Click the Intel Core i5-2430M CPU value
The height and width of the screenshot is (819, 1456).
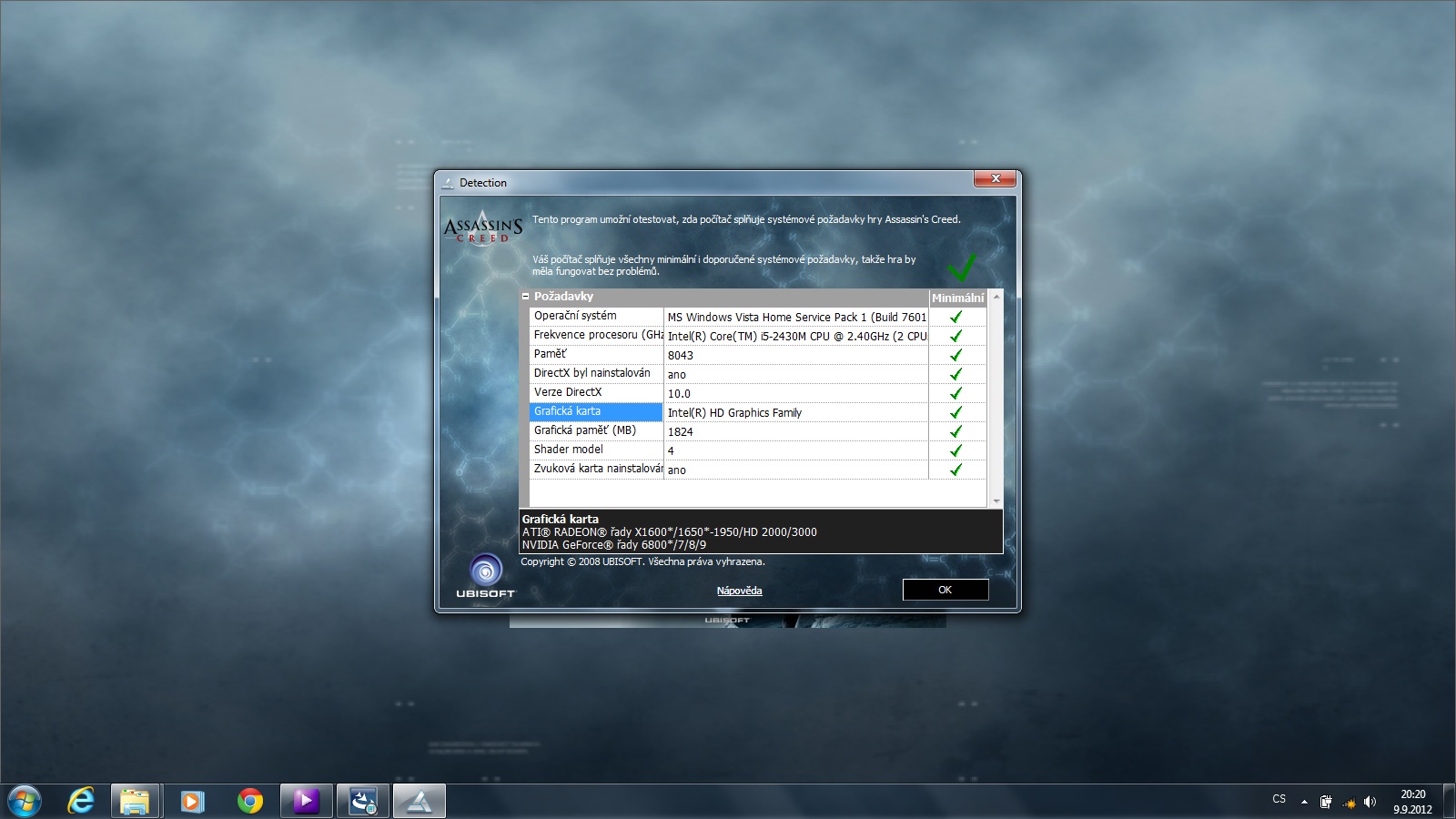pyautogui.click(x=796, y=336)
